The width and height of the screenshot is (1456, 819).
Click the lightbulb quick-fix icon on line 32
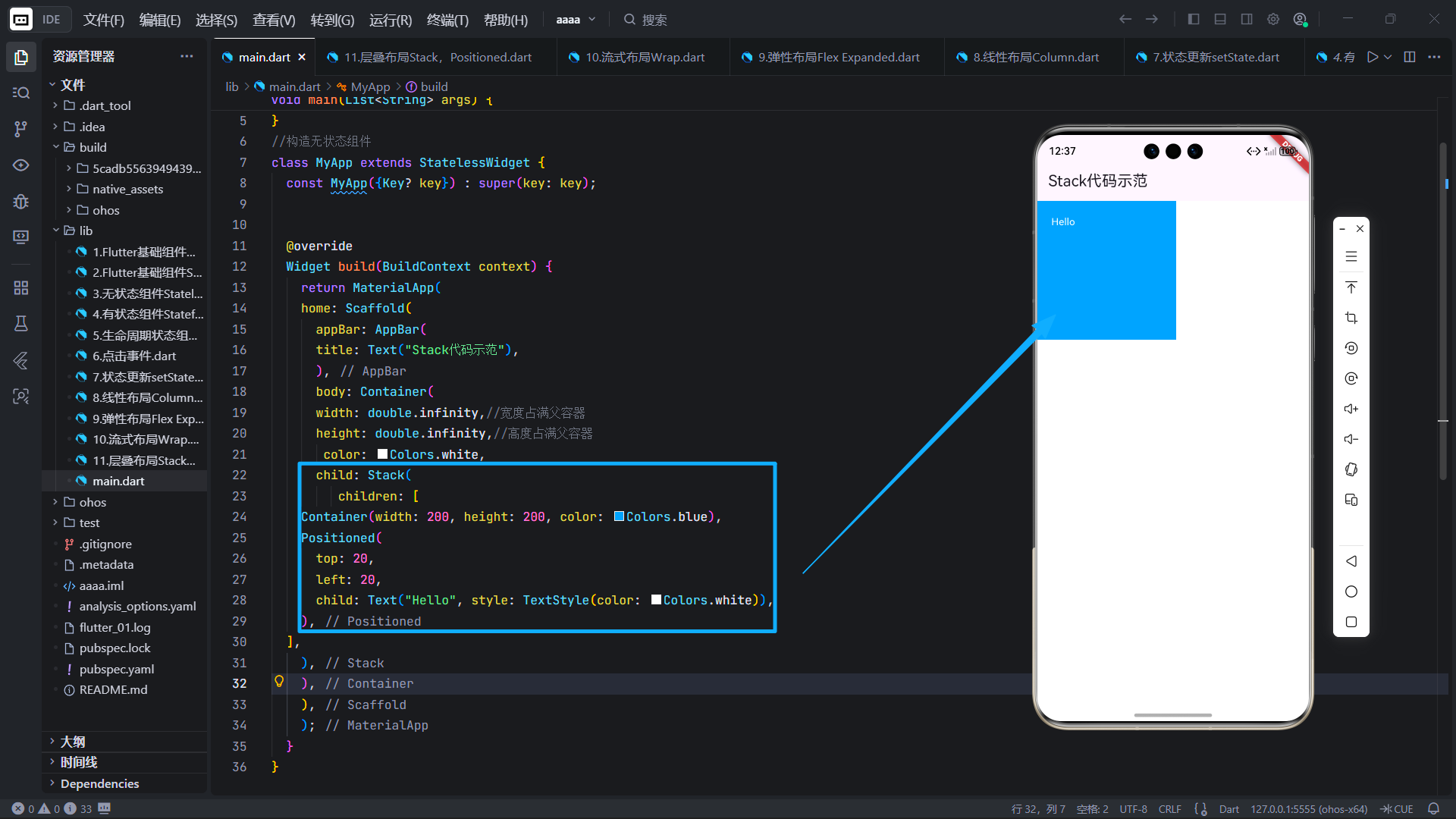[279, 682]
